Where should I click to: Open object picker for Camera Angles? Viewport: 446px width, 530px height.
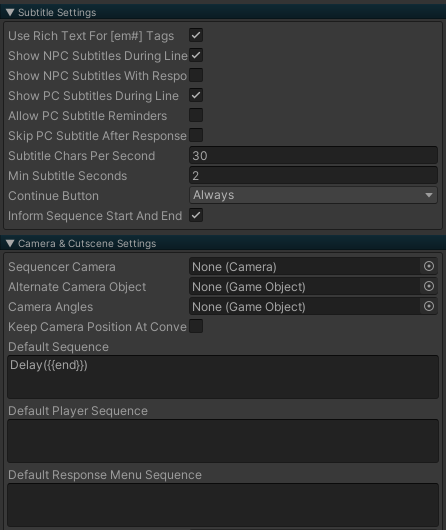tap(429, 306)
